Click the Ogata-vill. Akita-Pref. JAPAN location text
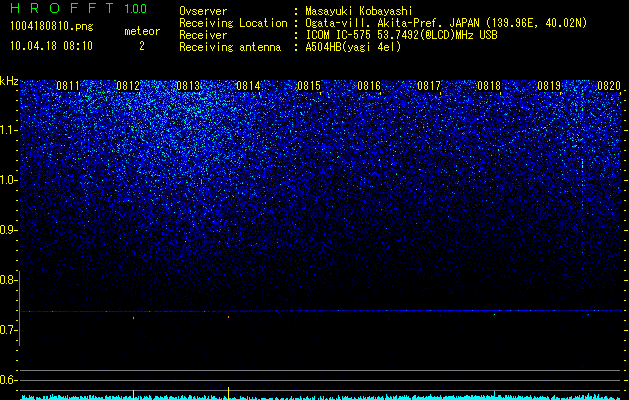The image size is (629, 400). [x=445, y=23]
